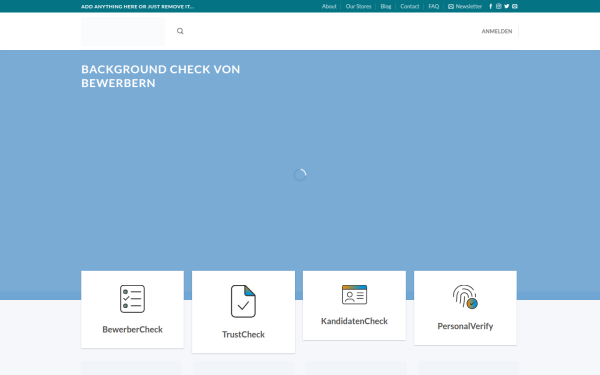The image size is (600, 375).
Task: Open the Instagram social icon
Action: tap(499, 6)
